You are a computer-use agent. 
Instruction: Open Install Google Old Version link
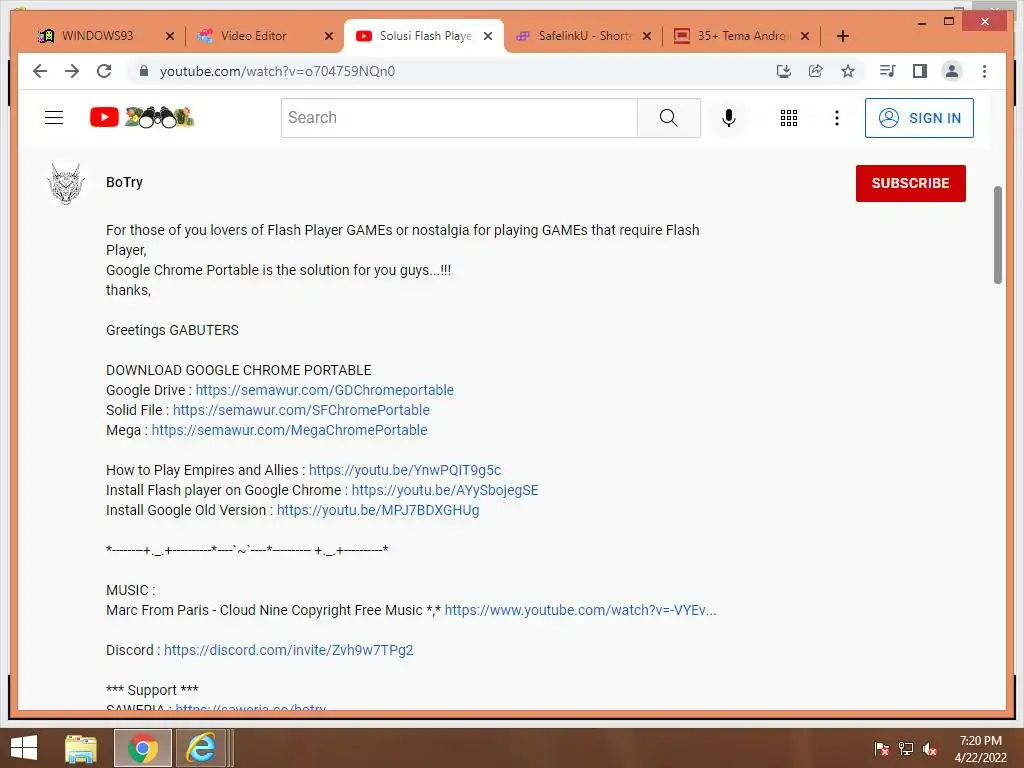[378, 510]
